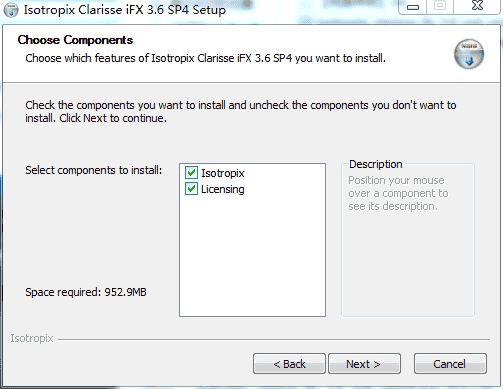This screenshot has height=389, width=503.
Task: Click the 'Select components to install' label
Action: pos(94,170)
